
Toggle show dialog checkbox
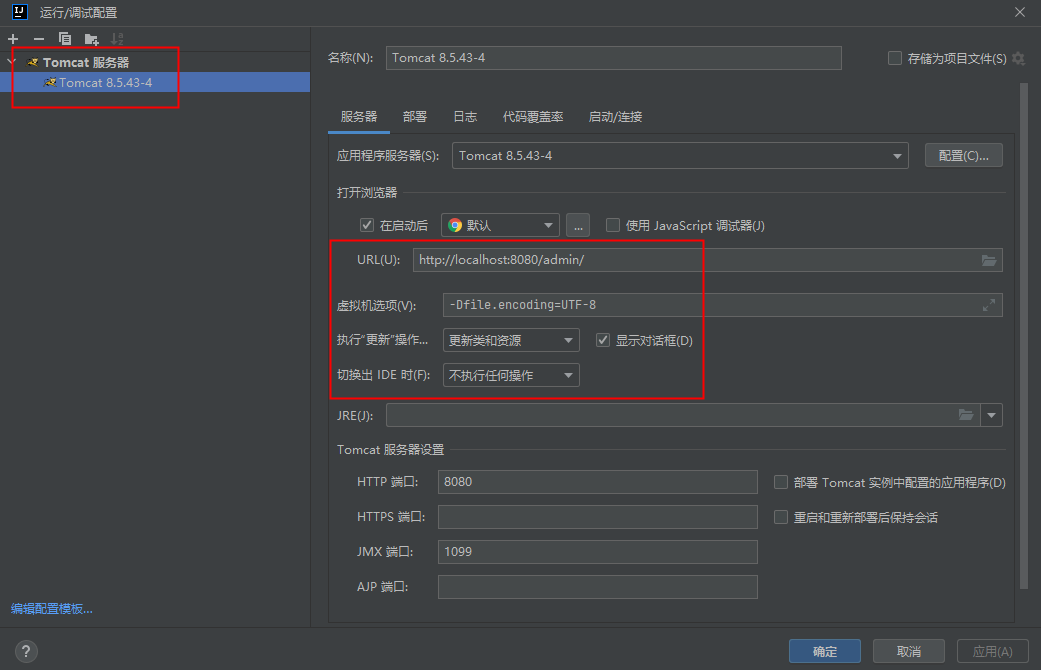click(603, 340)
